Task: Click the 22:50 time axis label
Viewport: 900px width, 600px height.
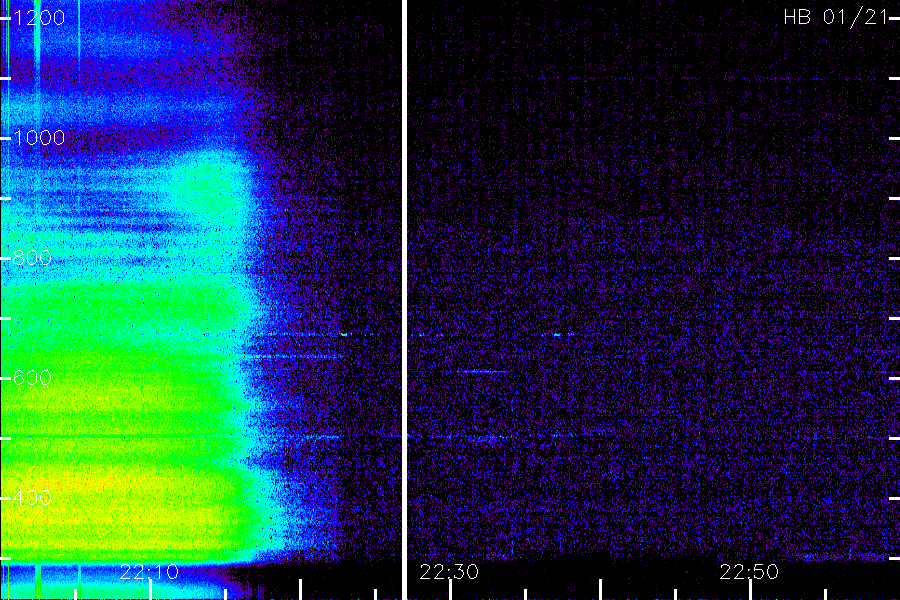Action: [x=749, y=572]
